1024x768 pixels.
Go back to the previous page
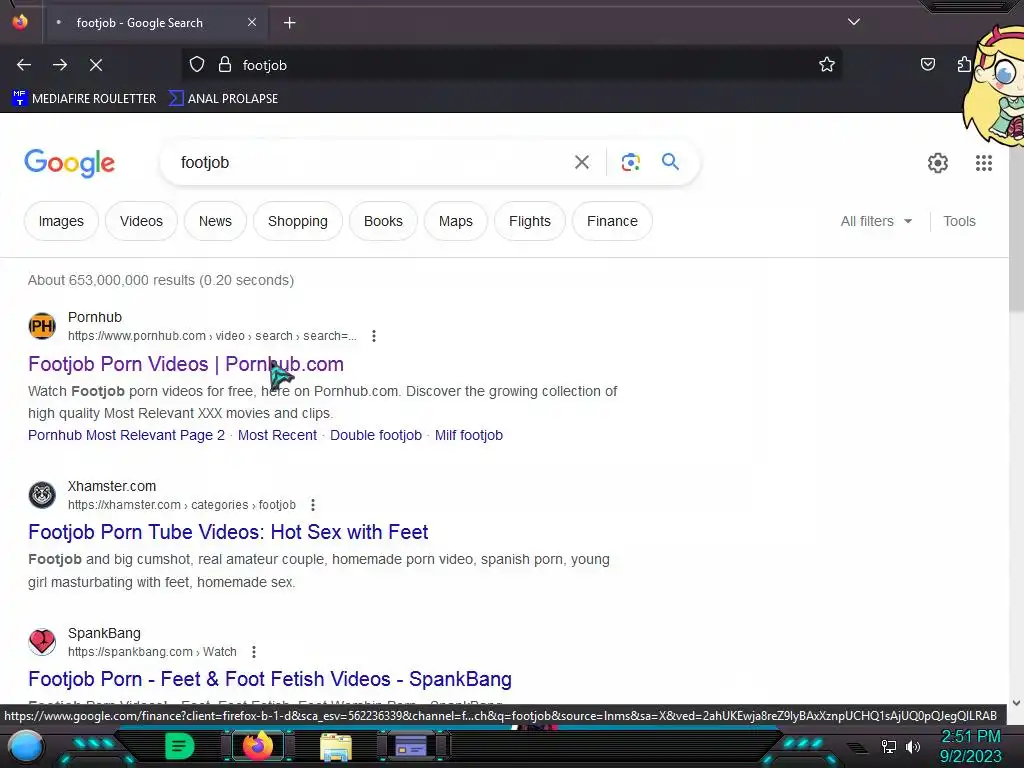click(x=24, y=65)
